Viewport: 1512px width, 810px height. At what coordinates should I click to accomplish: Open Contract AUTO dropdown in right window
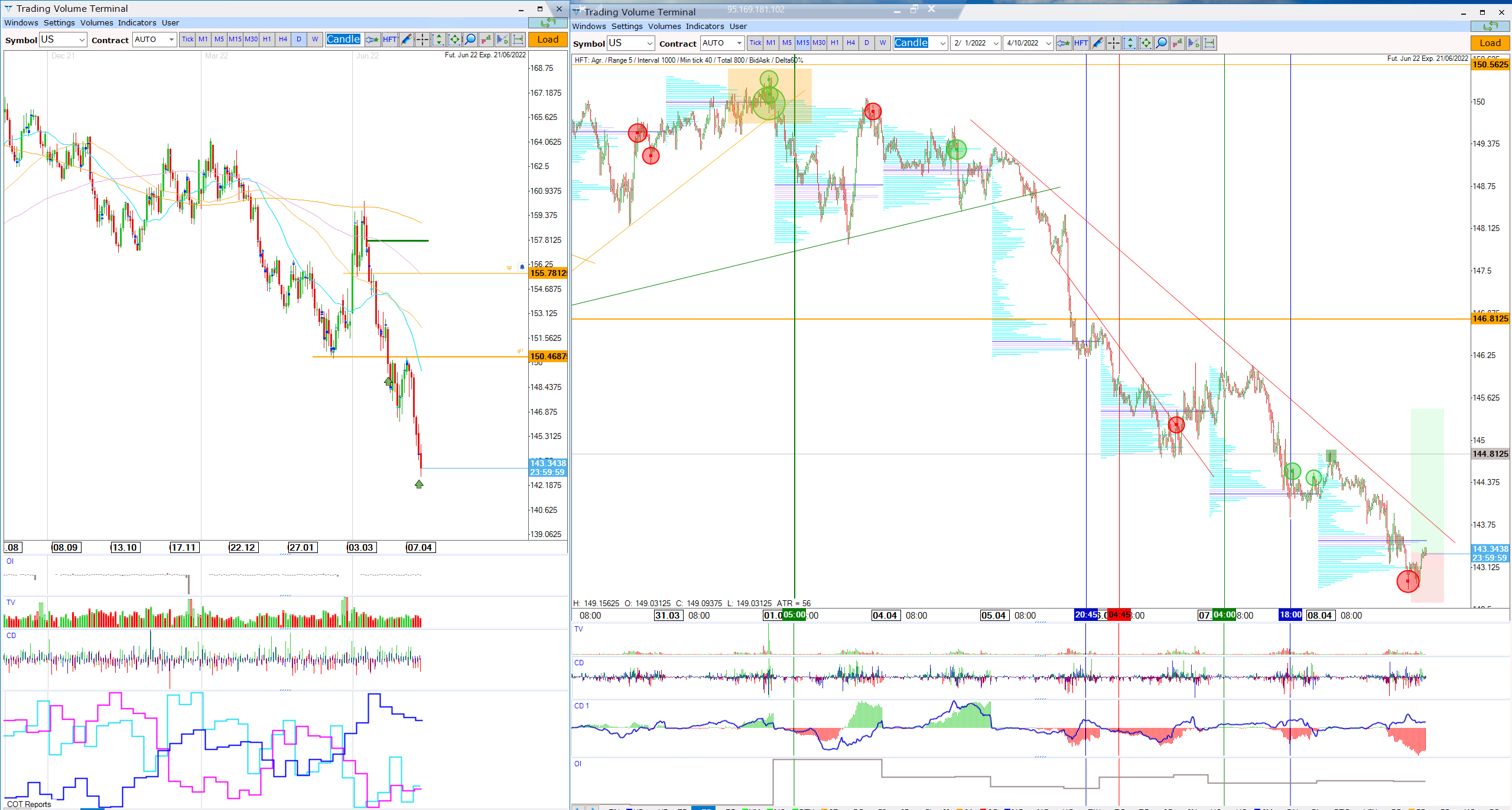(723, 43)
